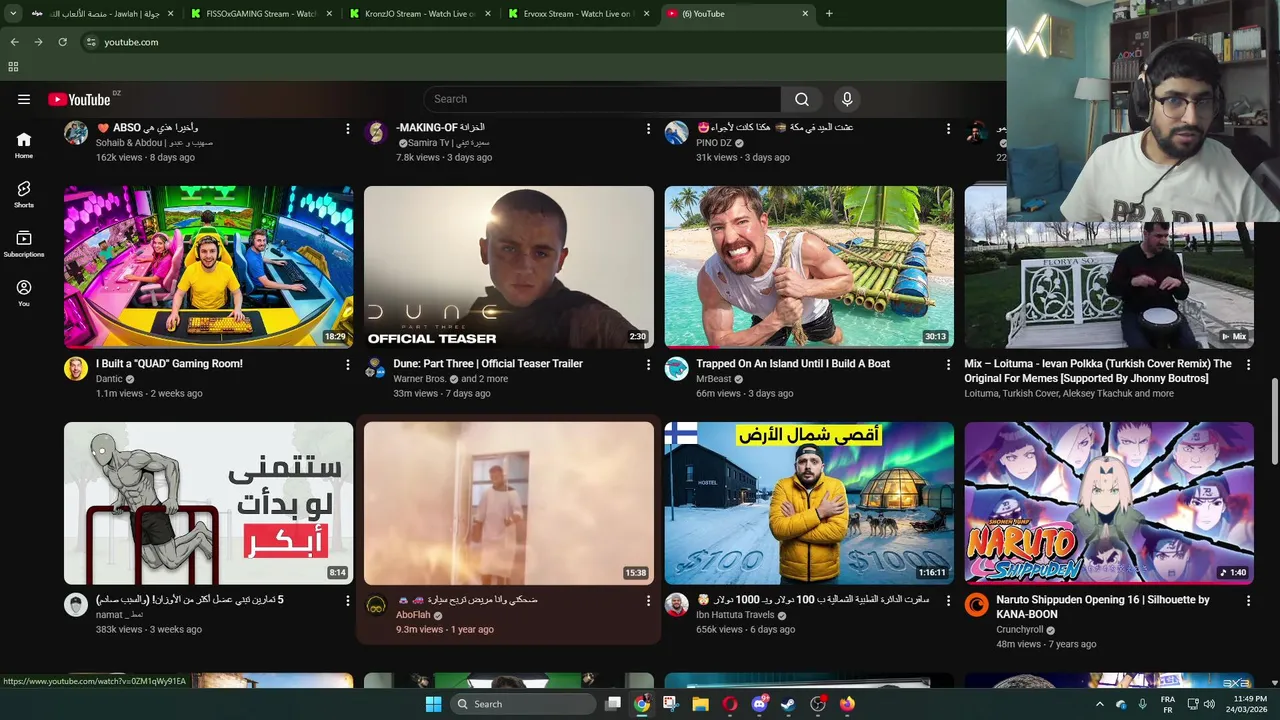Click the YouTube search input field
This screenshot has width=1280, height=720.
click(x=602, y=99)
